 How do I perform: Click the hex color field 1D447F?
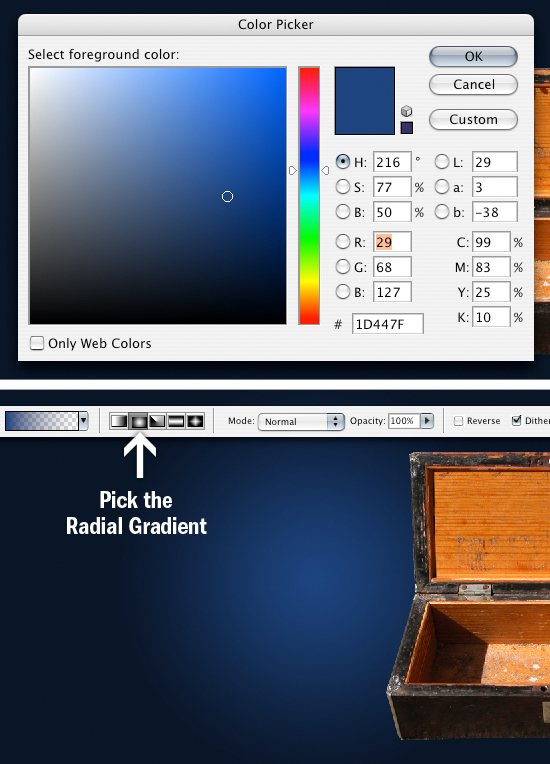[x=388, y=324]
